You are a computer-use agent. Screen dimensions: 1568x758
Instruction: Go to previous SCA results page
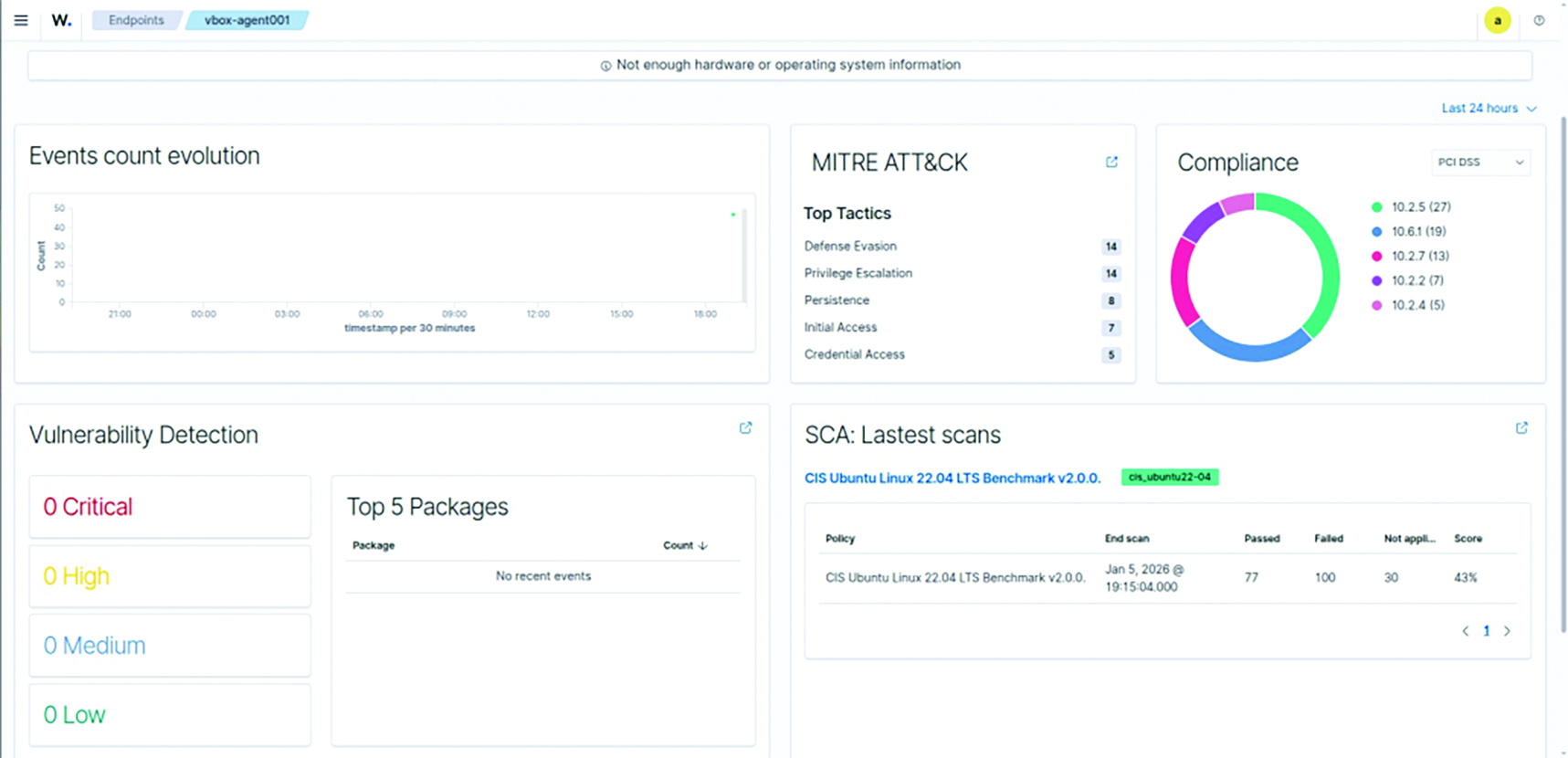coord(1465,631)
